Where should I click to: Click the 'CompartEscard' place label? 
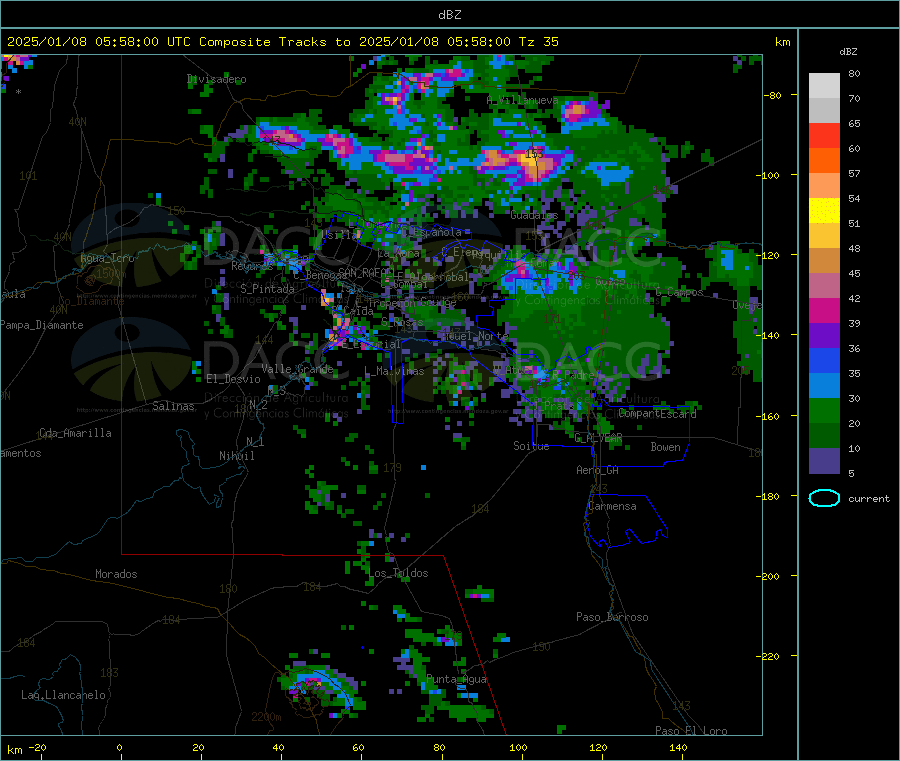coord(657,414)
